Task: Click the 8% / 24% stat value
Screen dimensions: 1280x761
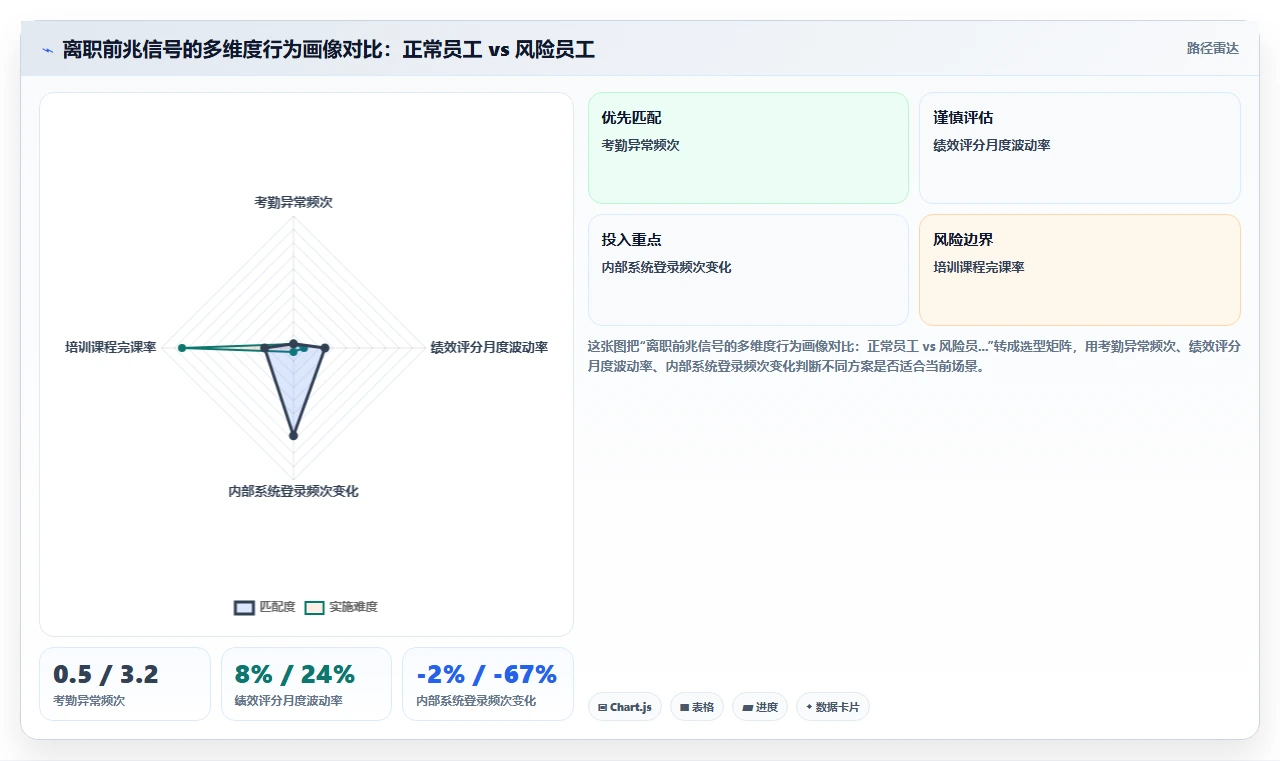Action: (x=295, y=675)
